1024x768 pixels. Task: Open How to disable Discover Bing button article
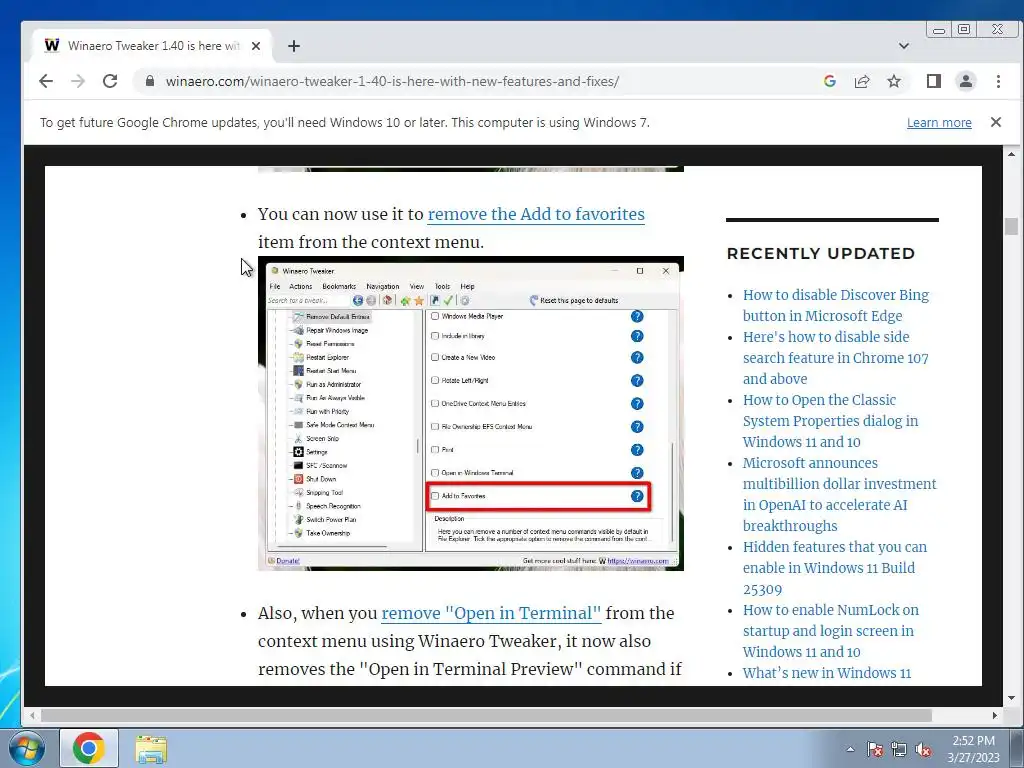tap(835, 305)
